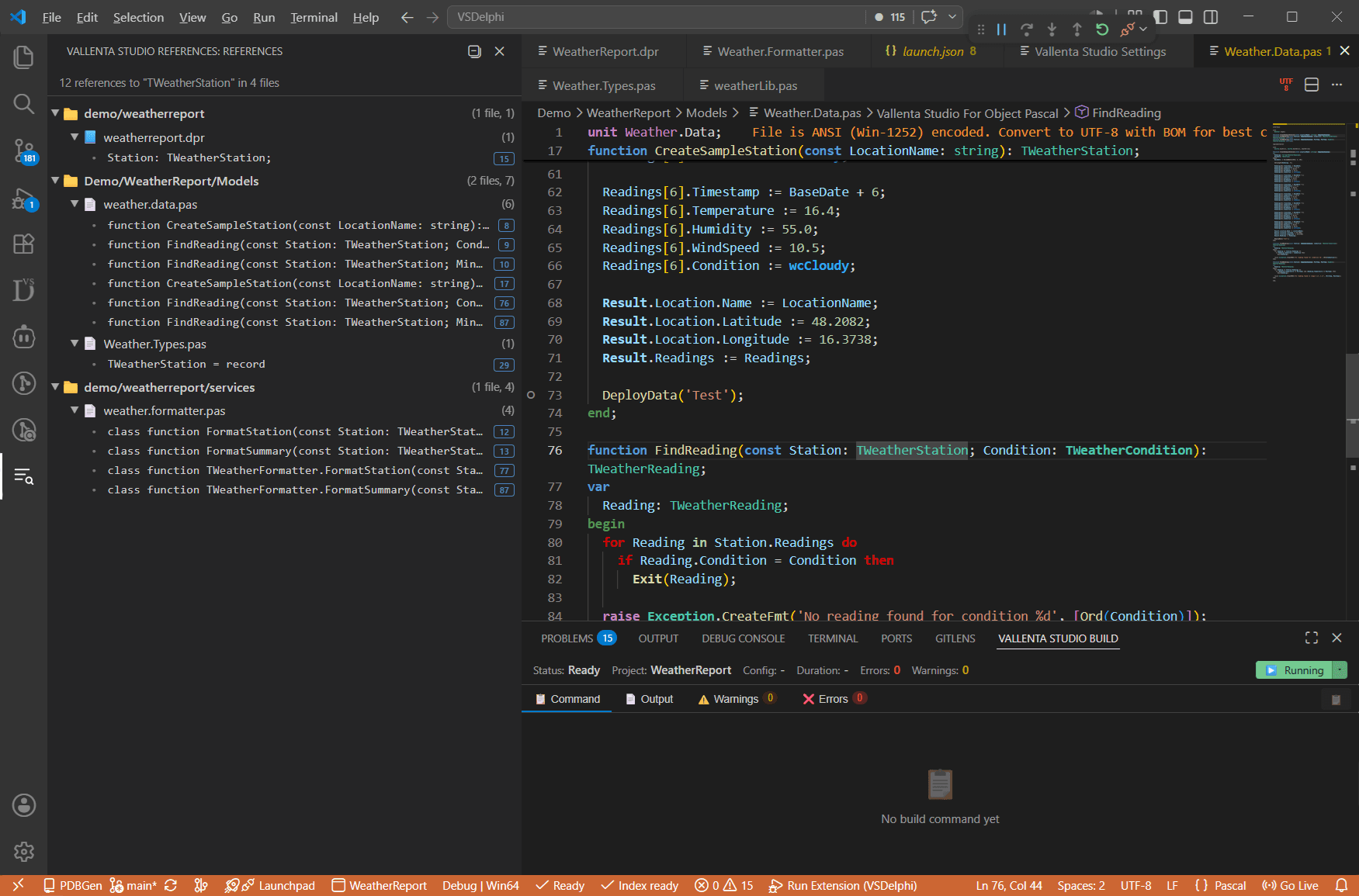Open the DEBUG CONSOLE panel tab
Image resolution: width=1359 pixels, height=896 pixels.
point(744,638)
